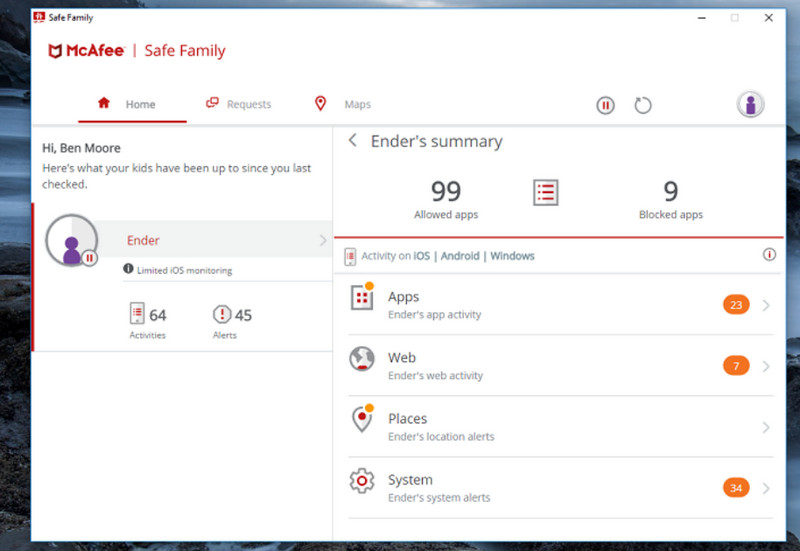Image resolution: width=800 pixels, height=551 pixels.
Task: Select Ender in the kids list
Action: click(x=214, y=240)
